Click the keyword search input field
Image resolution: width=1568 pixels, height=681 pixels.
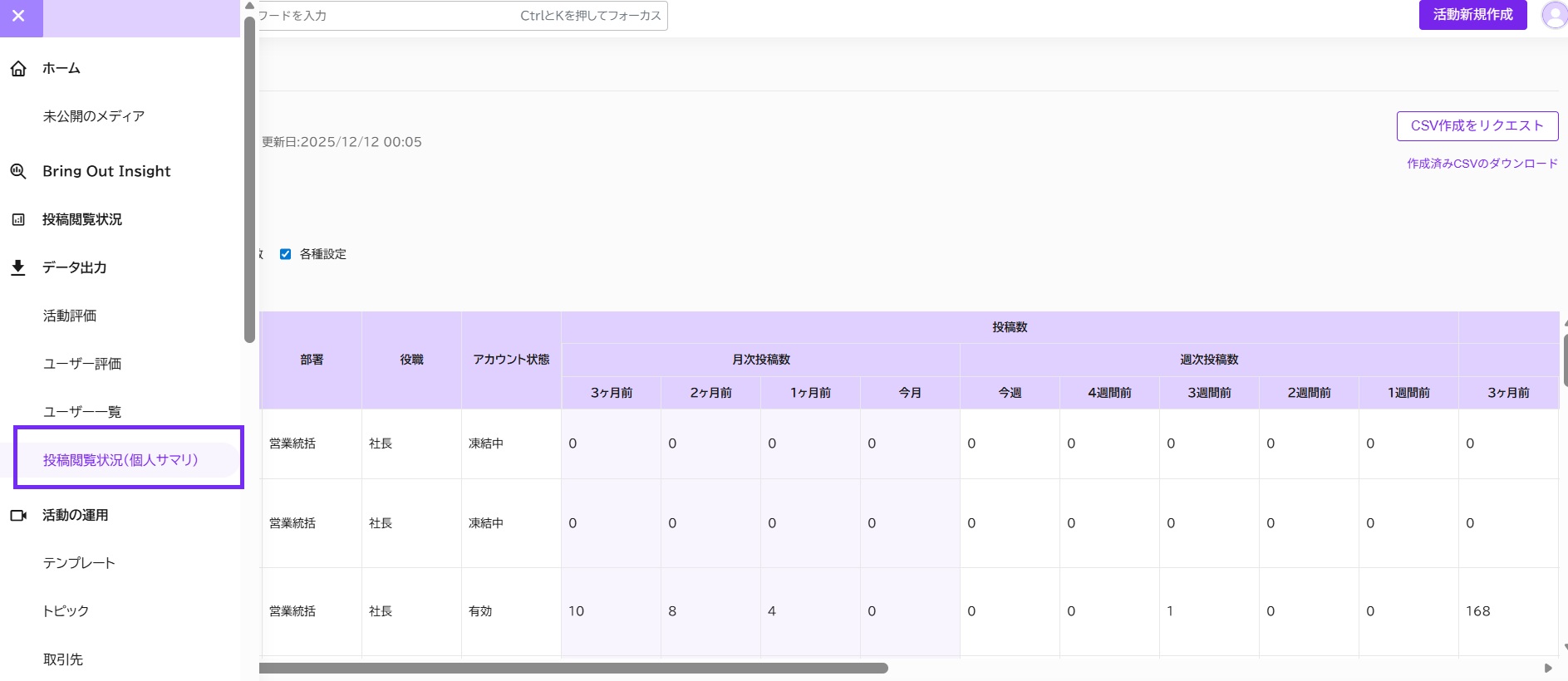click(461, 16)
